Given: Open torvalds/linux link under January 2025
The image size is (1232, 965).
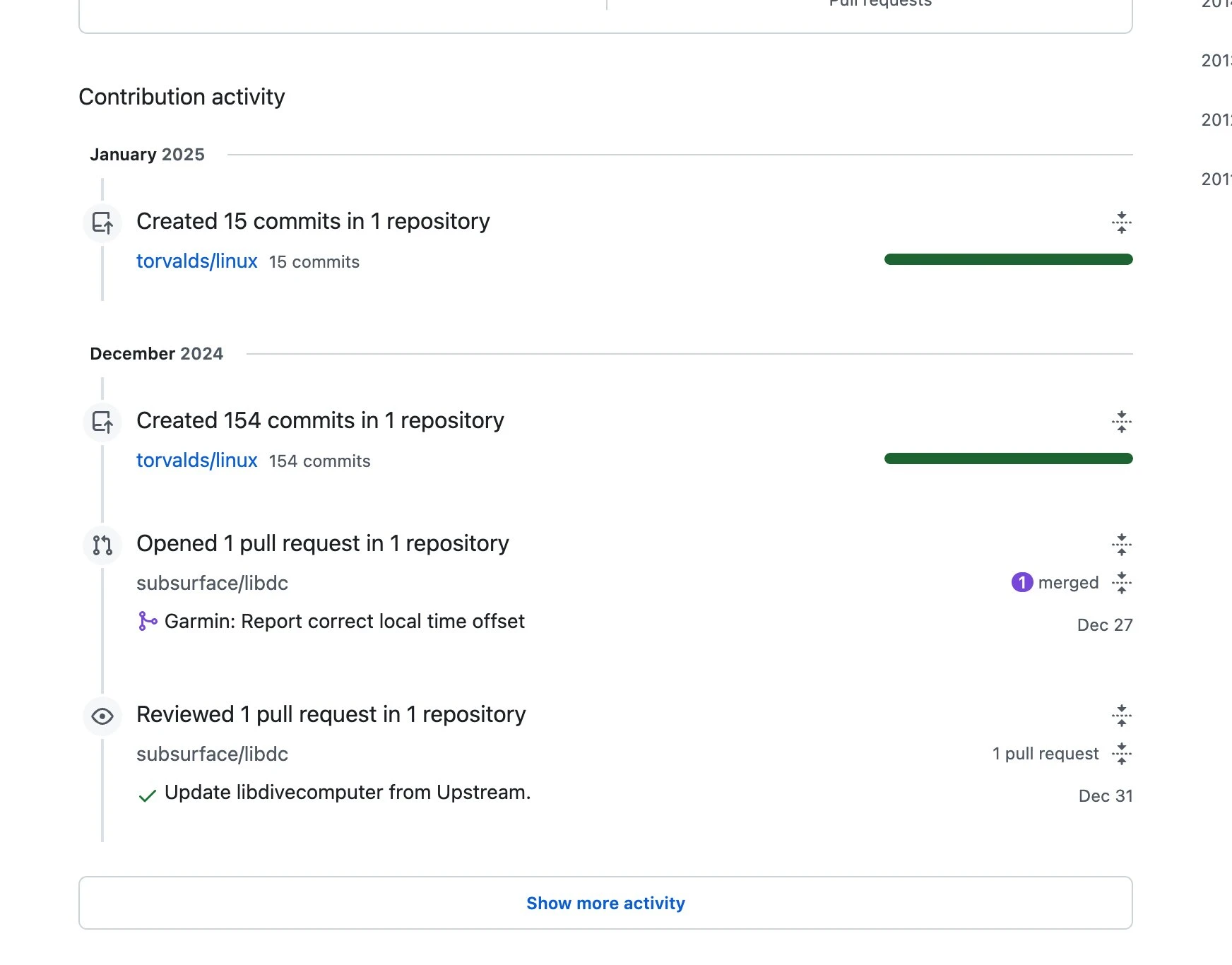Looking at the screenshot, I should (196, 261).
